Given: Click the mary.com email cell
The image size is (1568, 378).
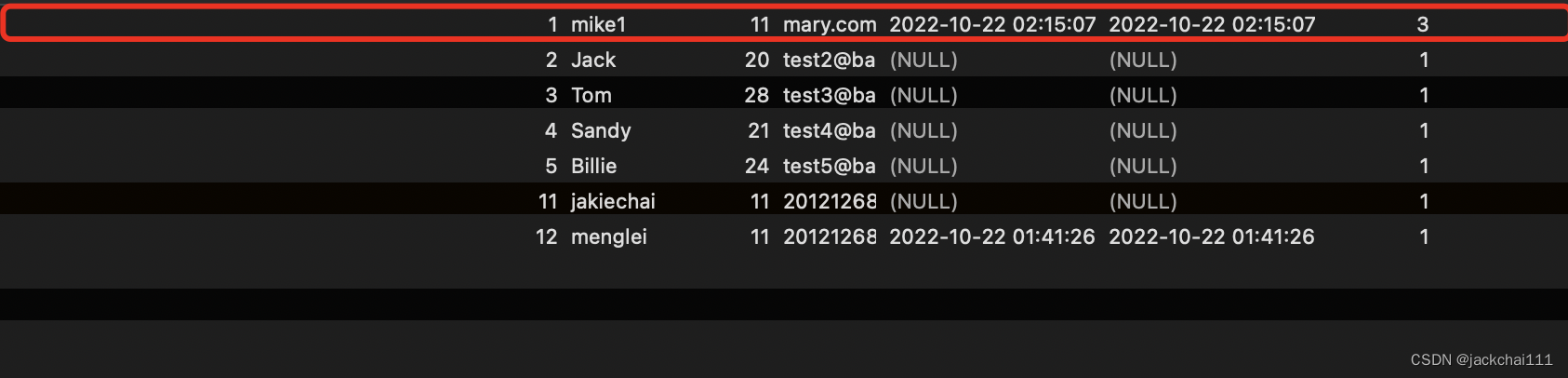Looking at the screenshot, I should point(830,24).
